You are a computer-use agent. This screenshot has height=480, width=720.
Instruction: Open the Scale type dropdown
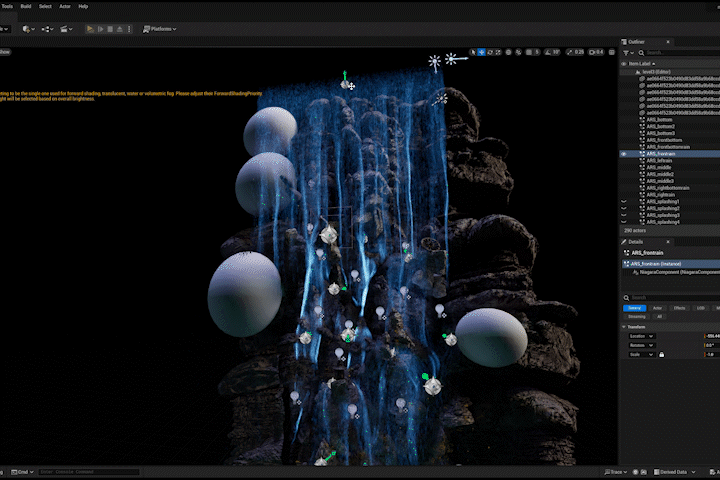(641, 355)
